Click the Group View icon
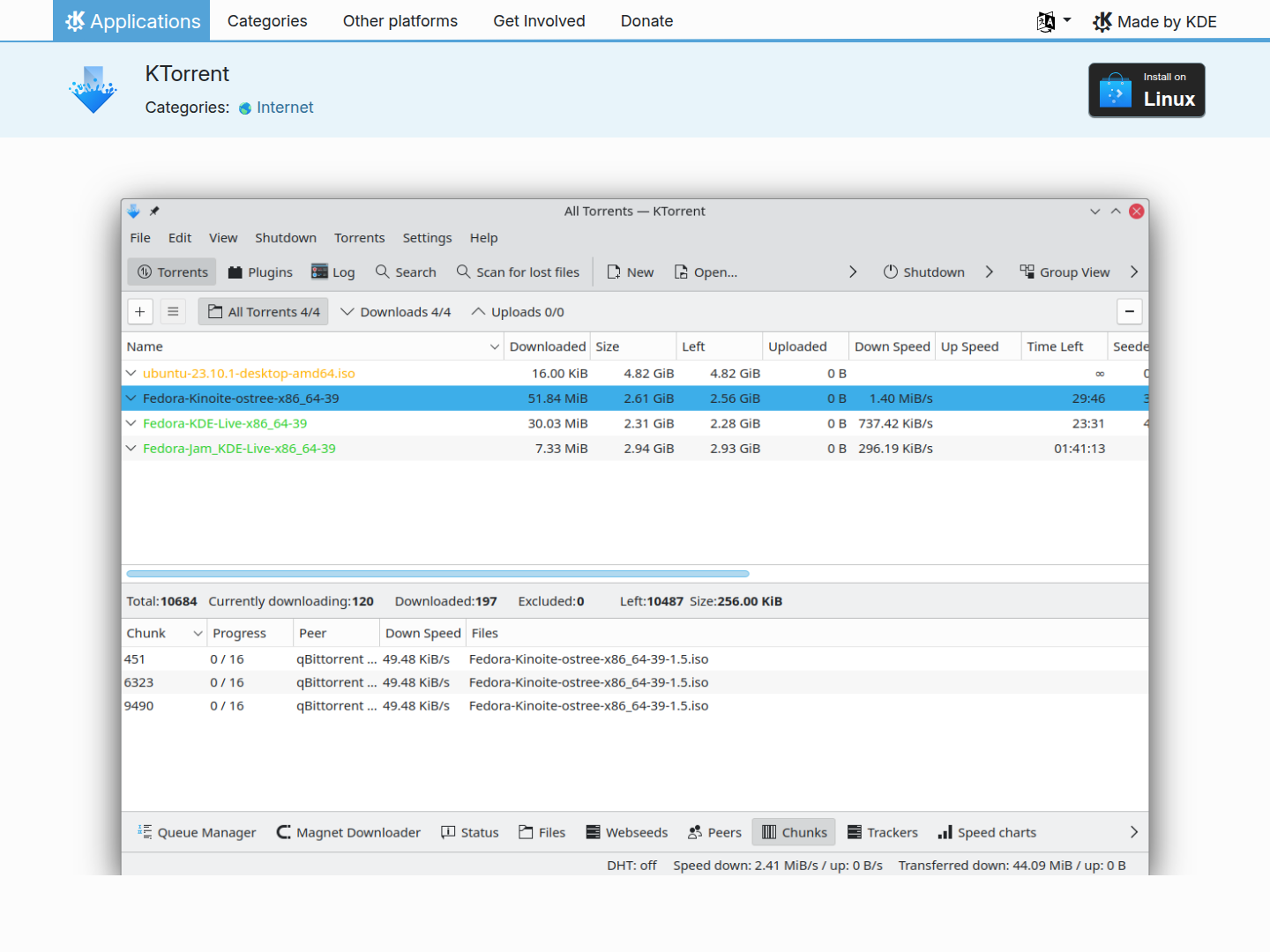 [1027, 271]
